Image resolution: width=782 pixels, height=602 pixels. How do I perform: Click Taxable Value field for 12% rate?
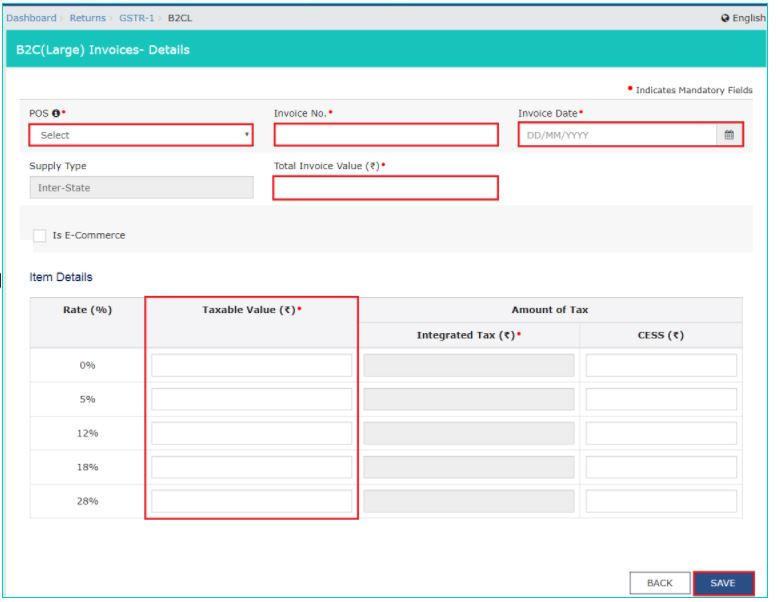pyautogui.click(x=252, y=433)
